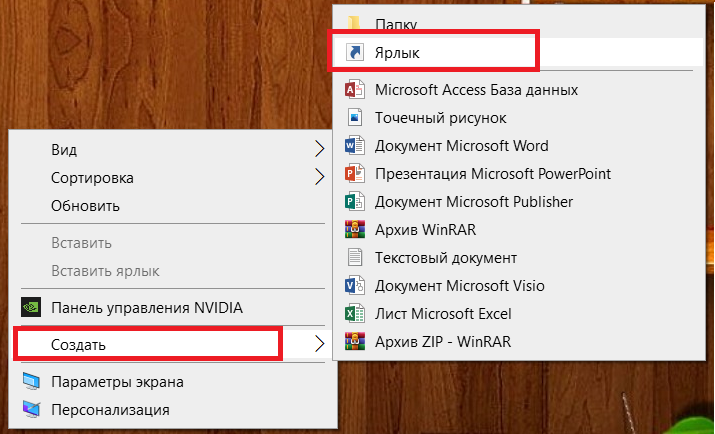The height and width of the screenshot is (434, 715).
Task: Choose Архив ZIP - WinRAR
Action: (519, 341)
